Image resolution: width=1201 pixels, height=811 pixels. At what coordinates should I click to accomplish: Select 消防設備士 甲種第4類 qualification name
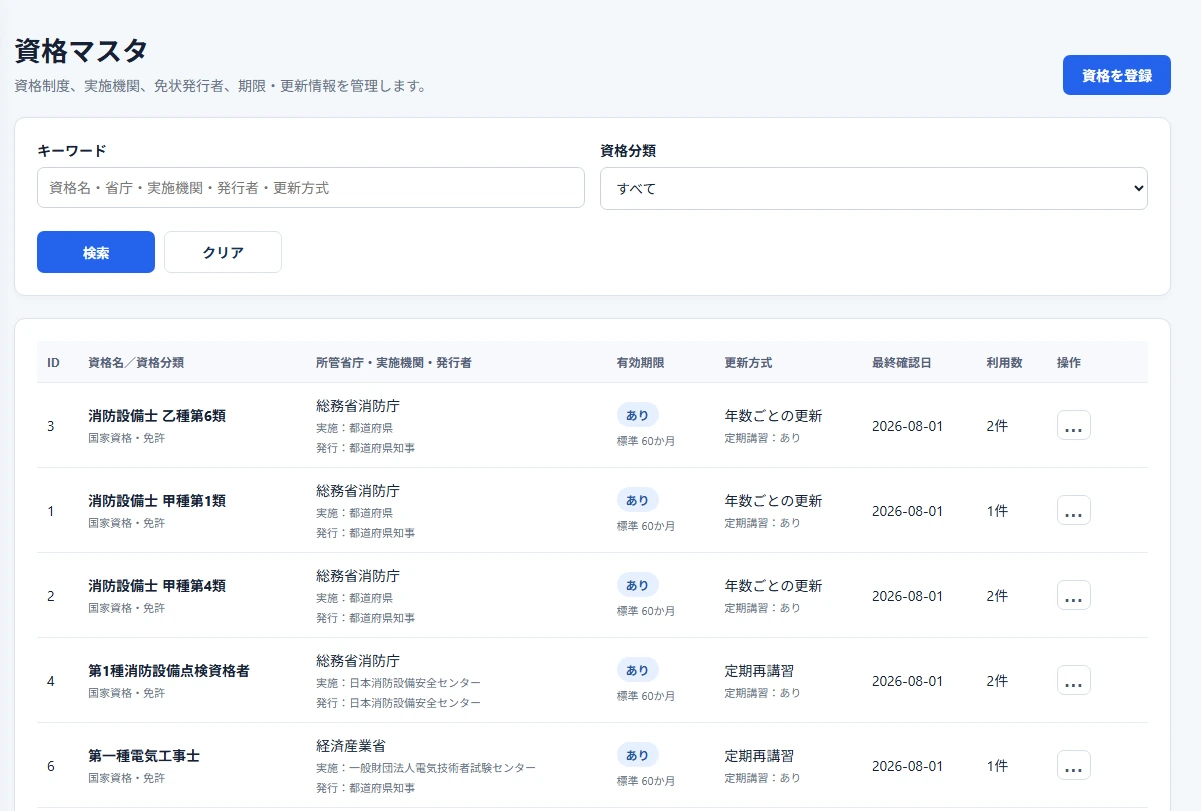pos(157,585)
